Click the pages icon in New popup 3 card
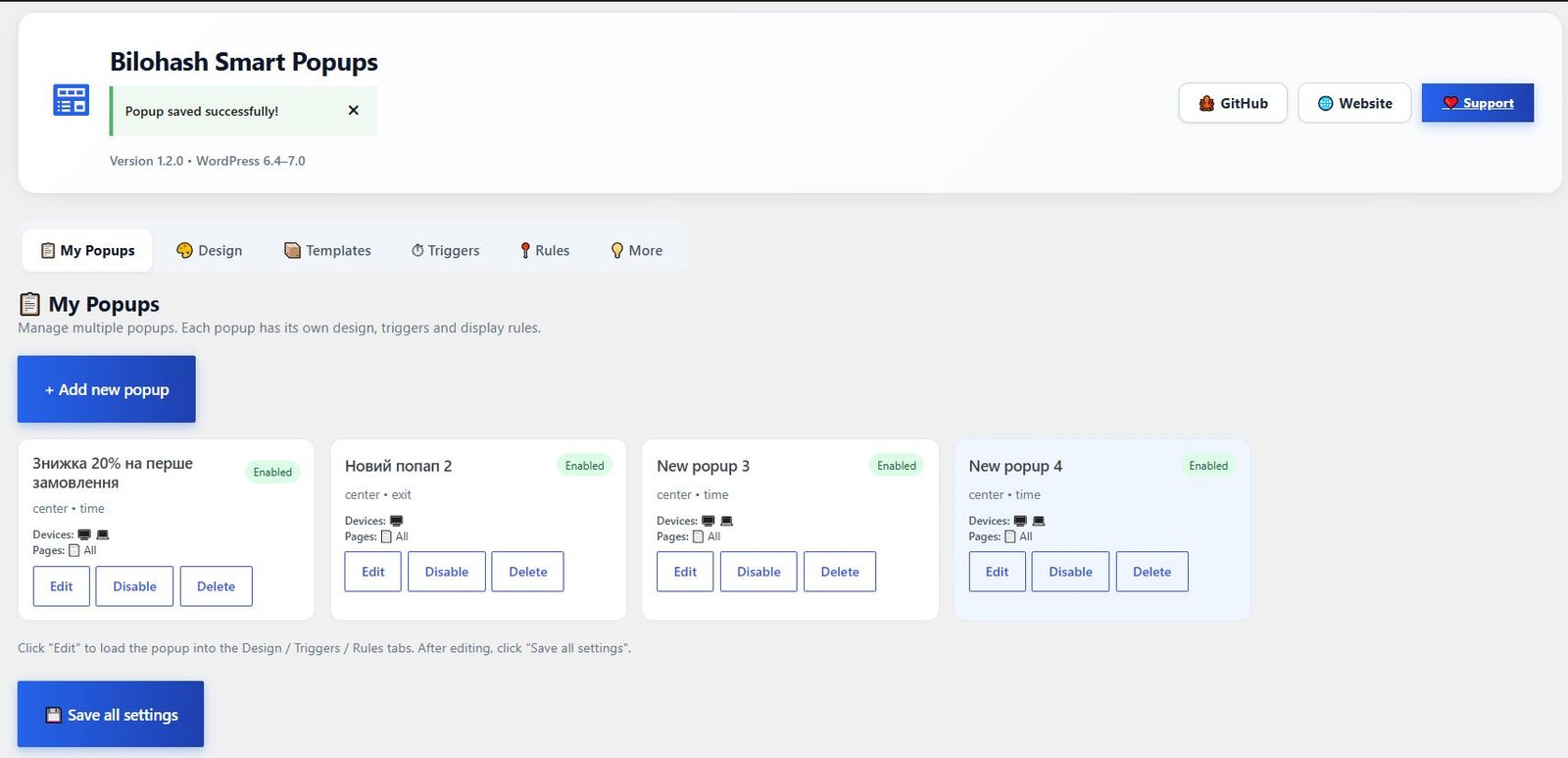Image resolution: width=1568 pixels, height=758 pixels. pyautogui.click(x=698, y=536)
